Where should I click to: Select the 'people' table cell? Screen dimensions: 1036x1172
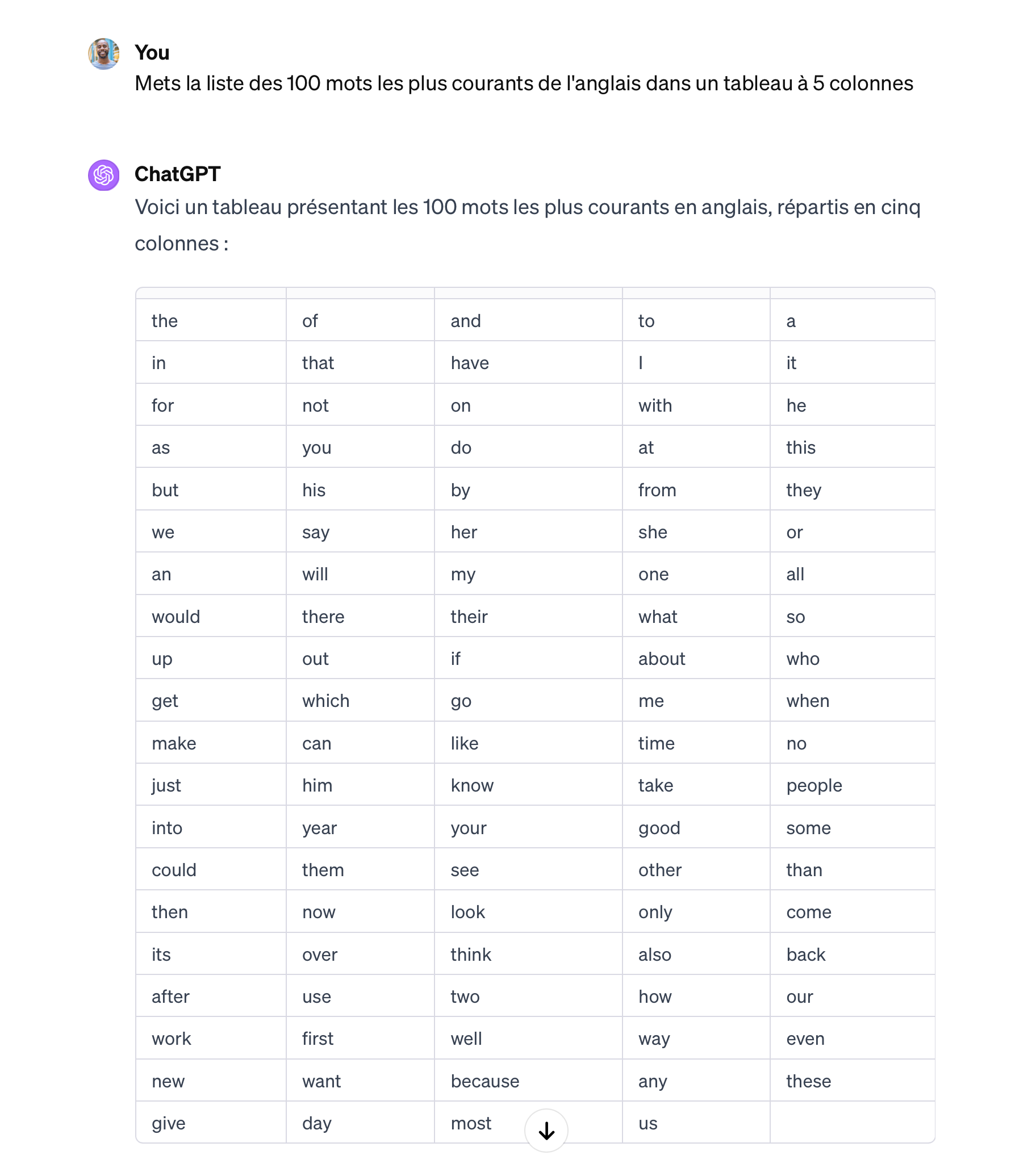[x=852, y=784]
